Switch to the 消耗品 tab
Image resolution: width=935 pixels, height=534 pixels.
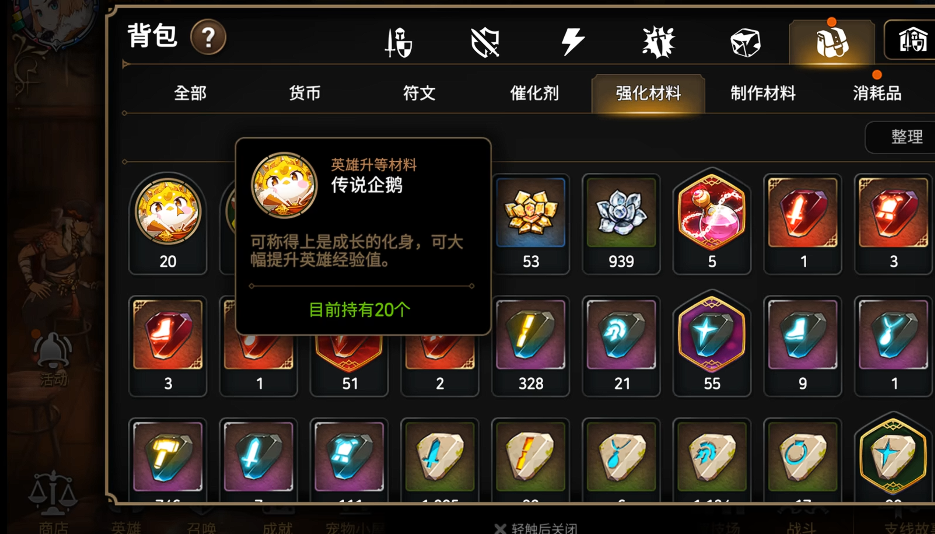(877, 93)
